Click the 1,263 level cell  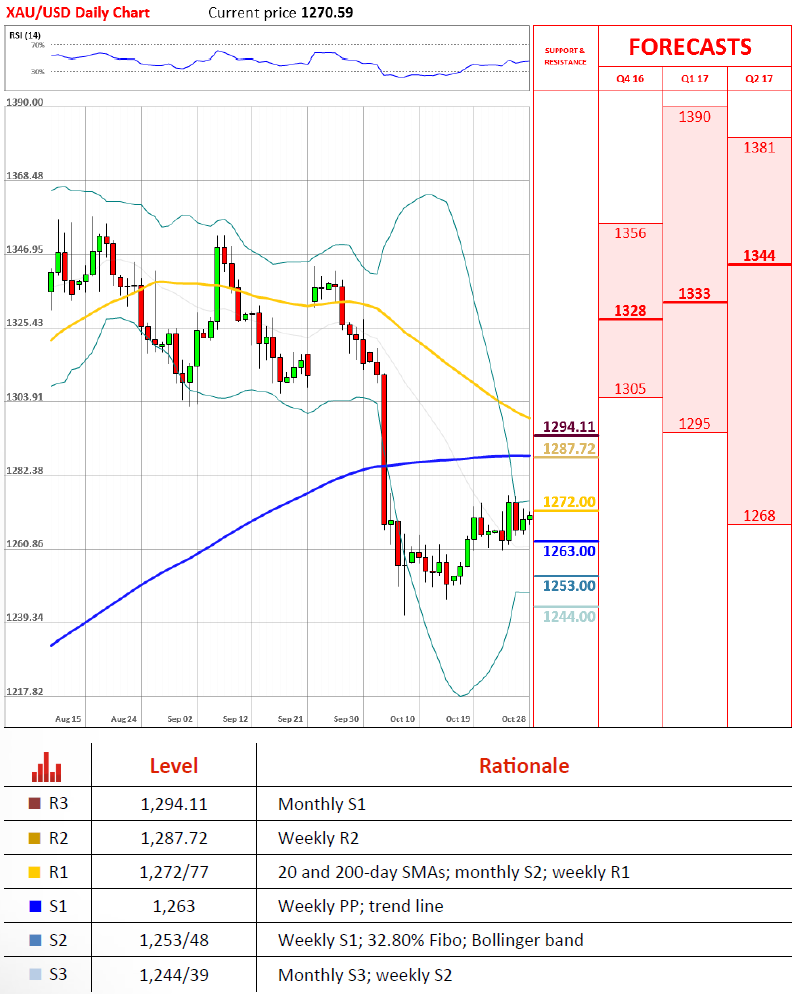tap(174, 906)
